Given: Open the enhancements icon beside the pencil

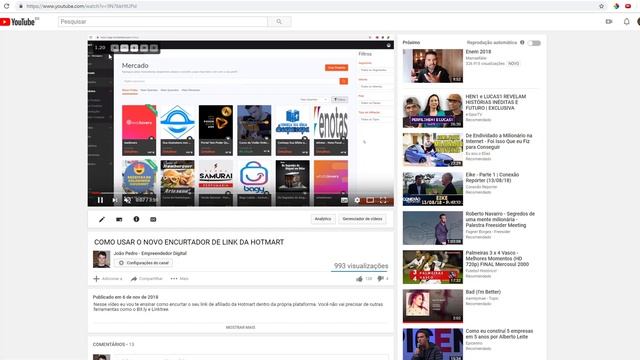Looking at the screenshot, I should point(119,219).
